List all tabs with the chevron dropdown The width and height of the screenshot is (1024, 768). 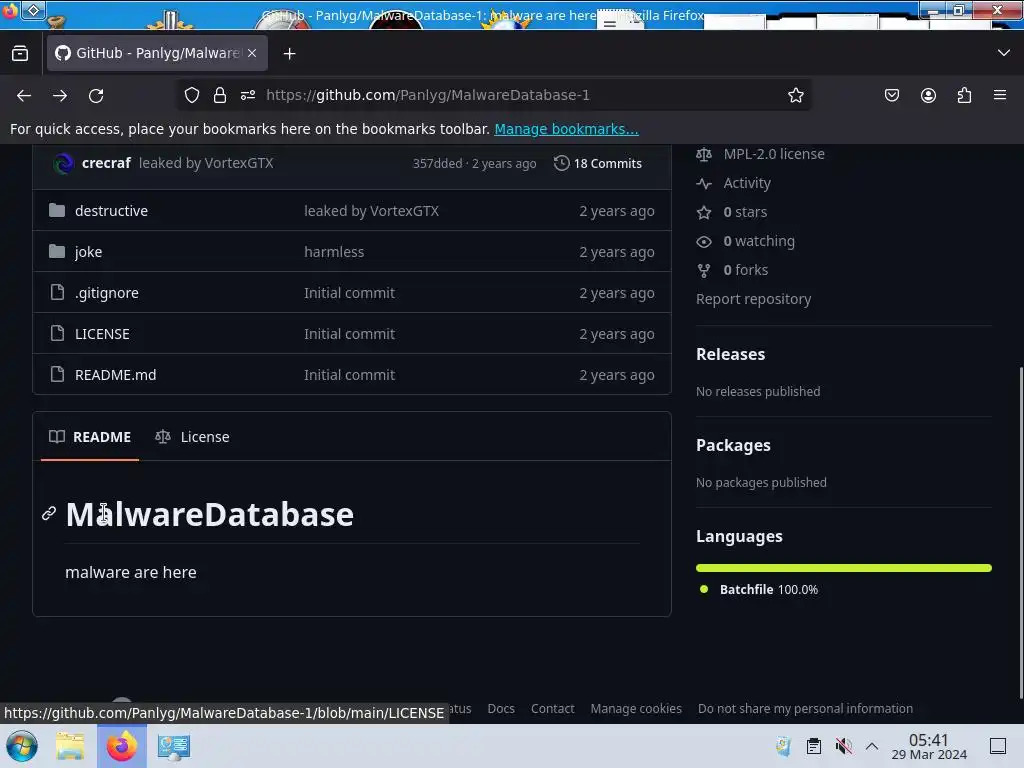coord(1004,53)
